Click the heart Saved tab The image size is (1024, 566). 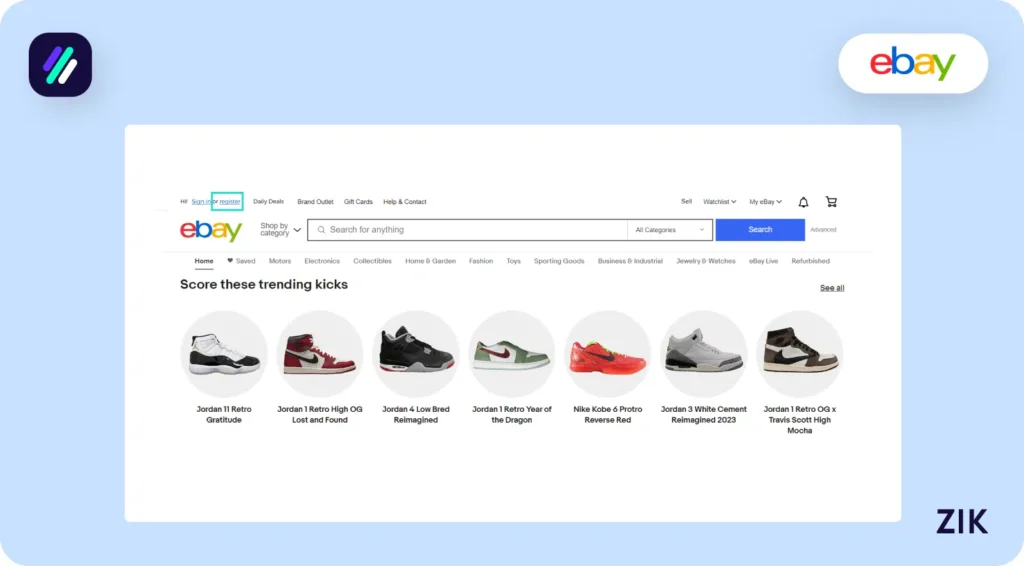click(241, 261)
